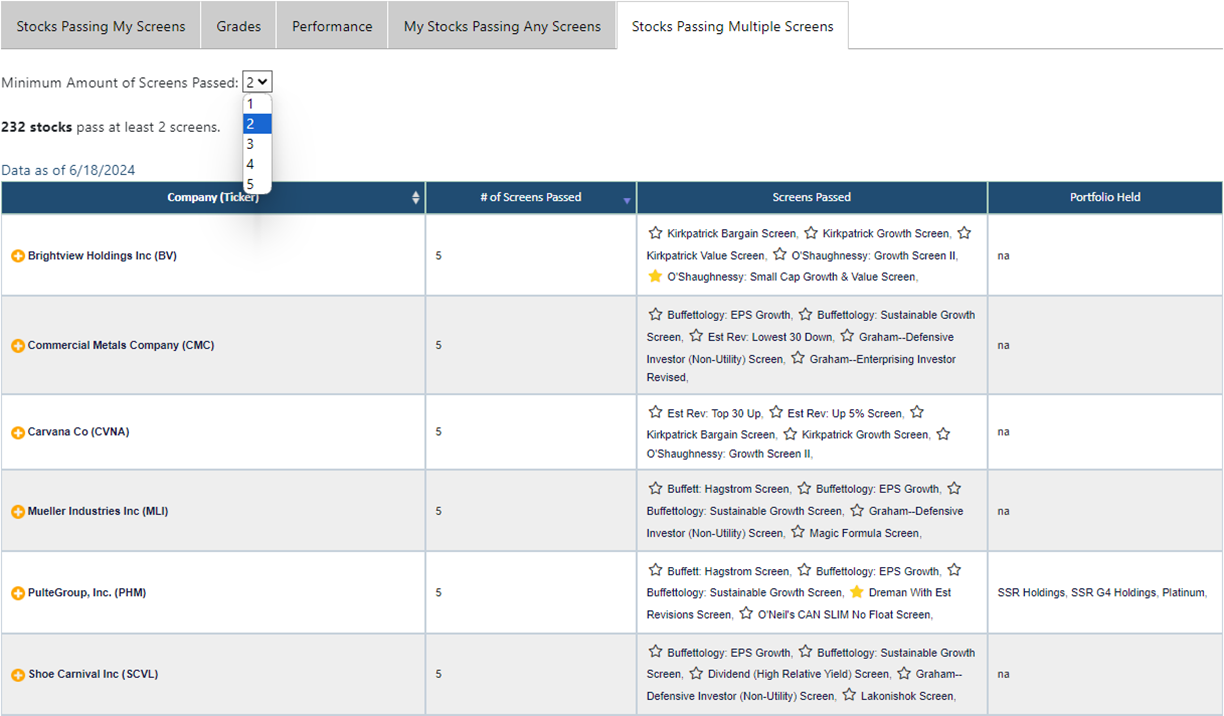Star Graham--Defensive Investor screen in Mueller row
1224x716 pixels.
click(857, 510)
